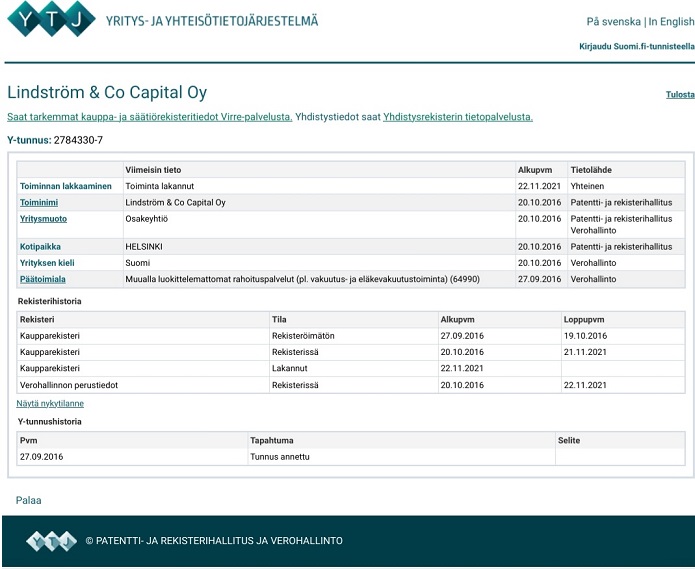Open the Yritysmuoto history link
The image size is (695, 569).
[x=43, y=219]
